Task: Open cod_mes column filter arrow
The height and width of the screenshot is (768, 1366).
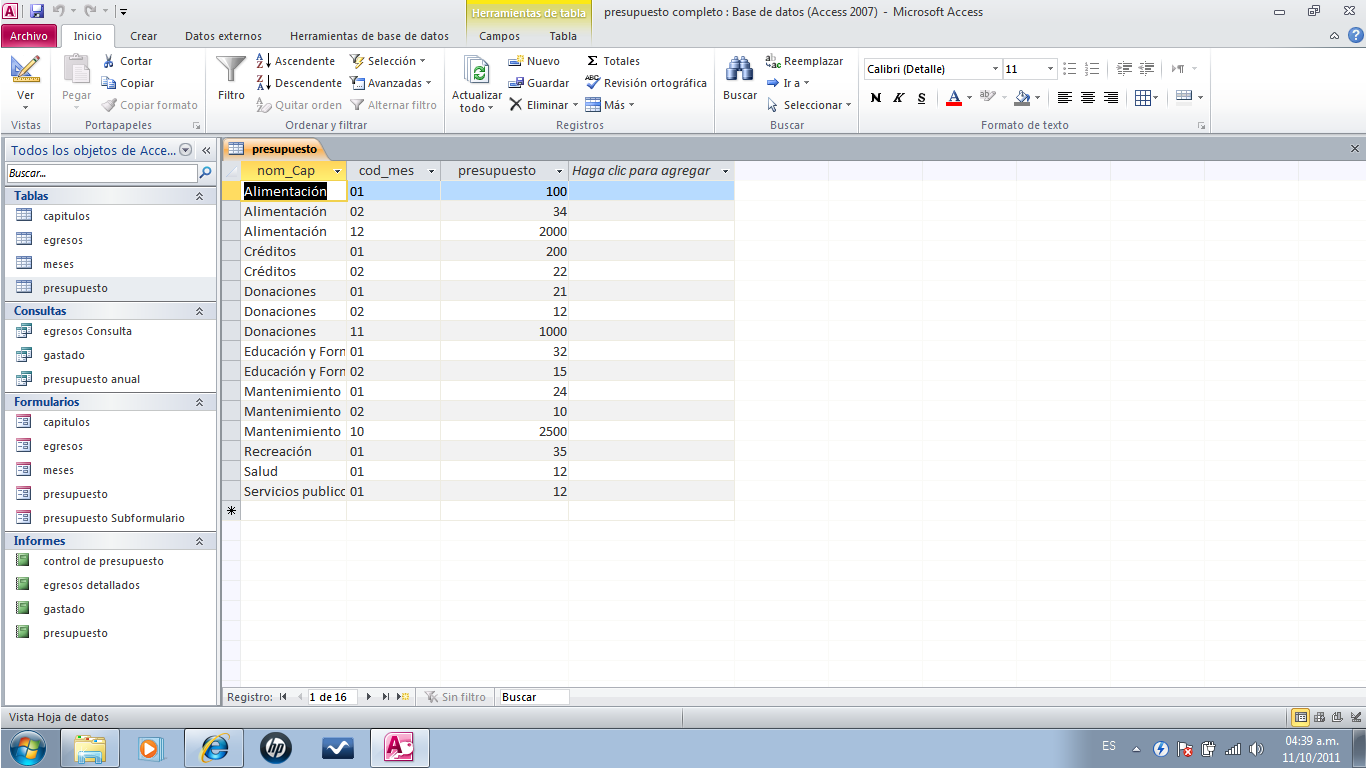Action: [x=431, y=171]
